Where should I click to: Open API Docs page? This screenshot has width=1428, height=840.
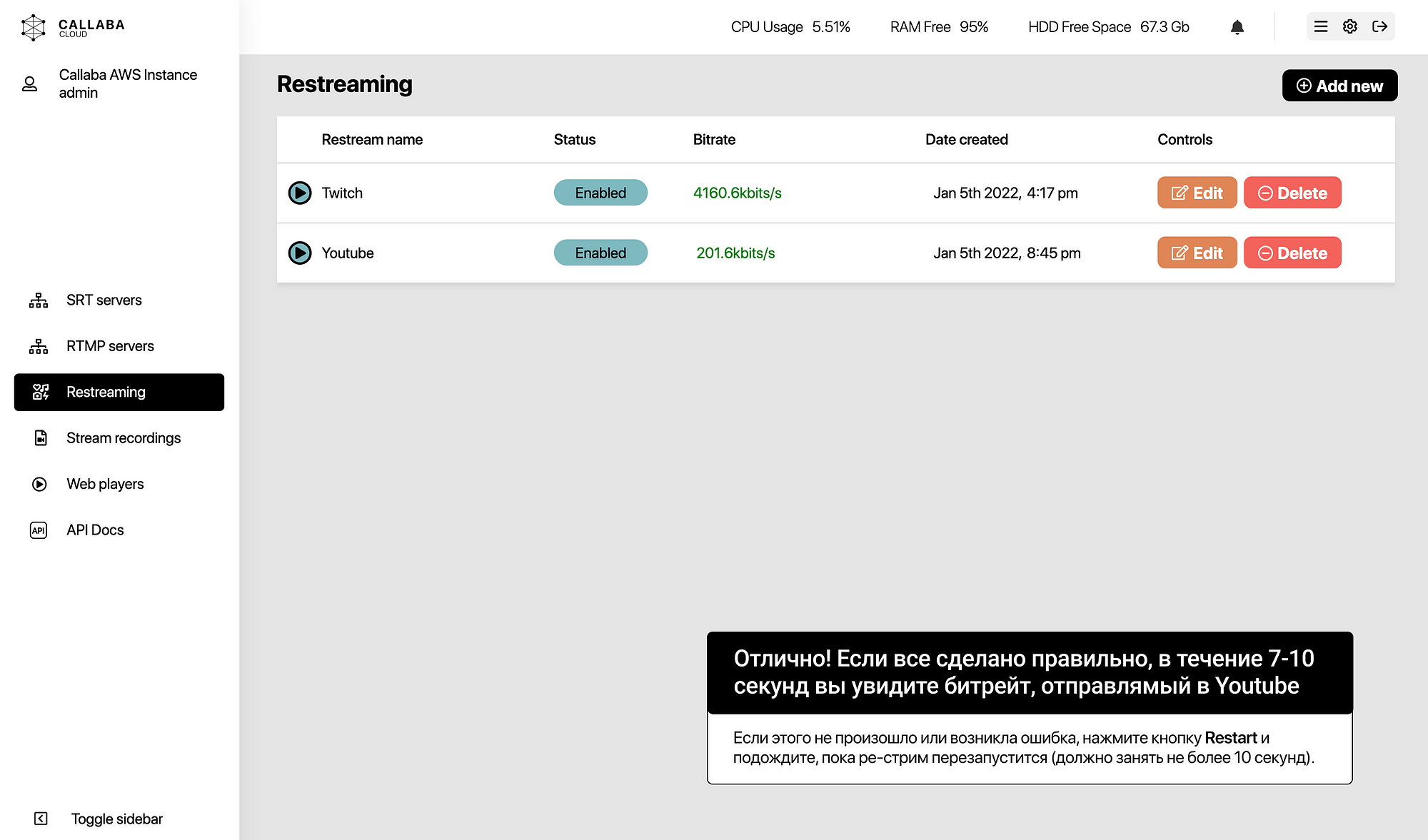click(x=95, y=530)
